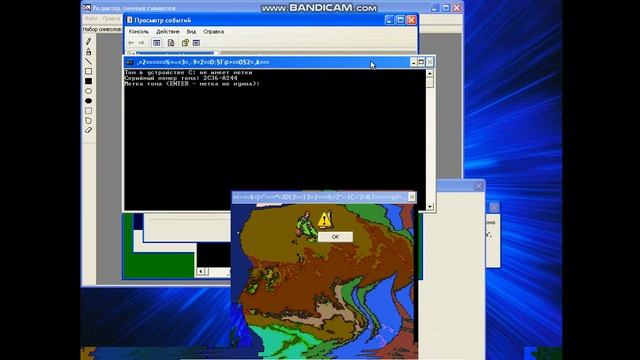
Task: Select the Hollow Rectangle tool
Action: (x=89, y=71)
